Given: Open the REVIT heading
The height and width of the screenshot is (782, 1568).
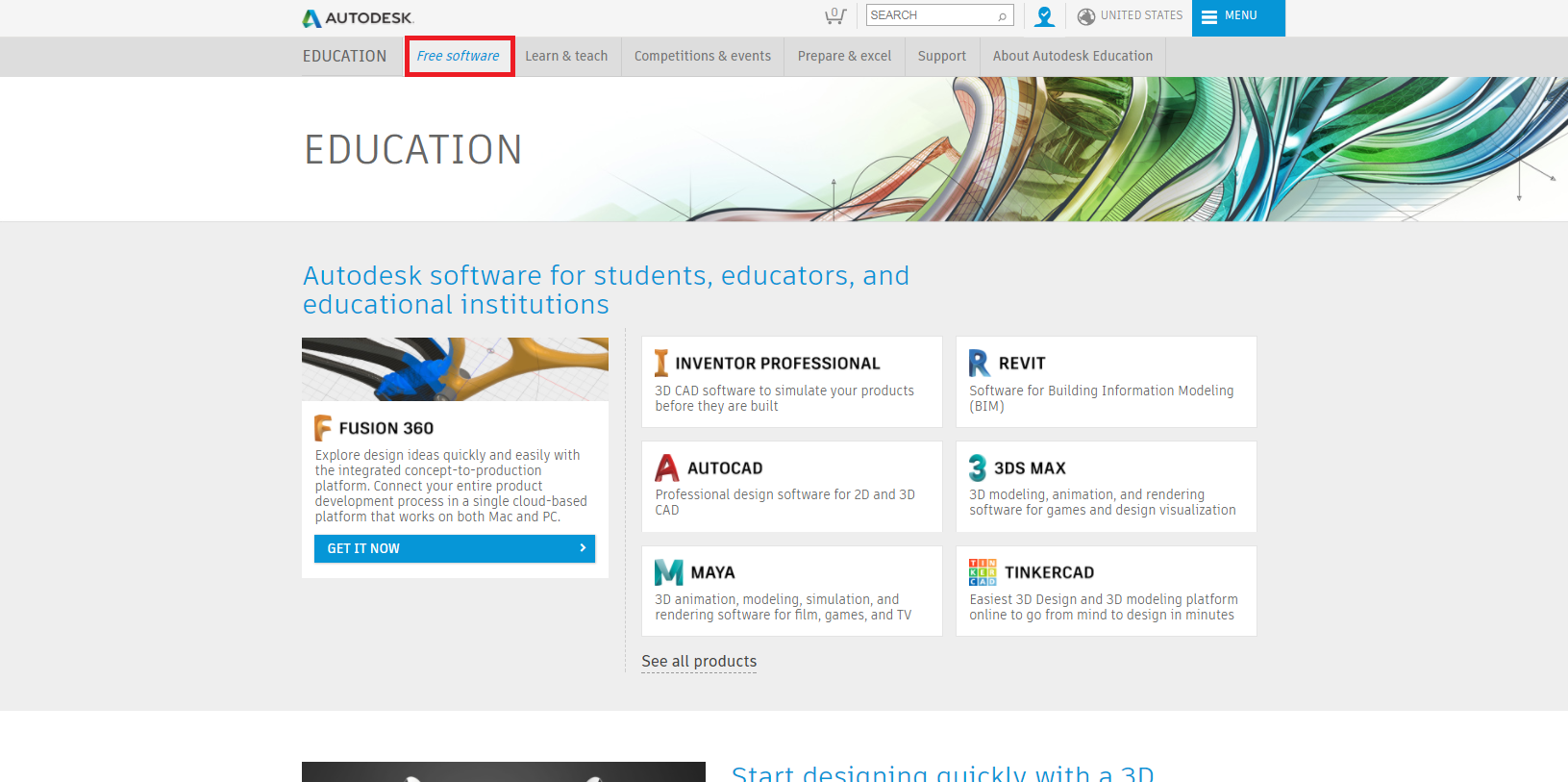Looking at the screenshot, I should tap(1022, 364).
